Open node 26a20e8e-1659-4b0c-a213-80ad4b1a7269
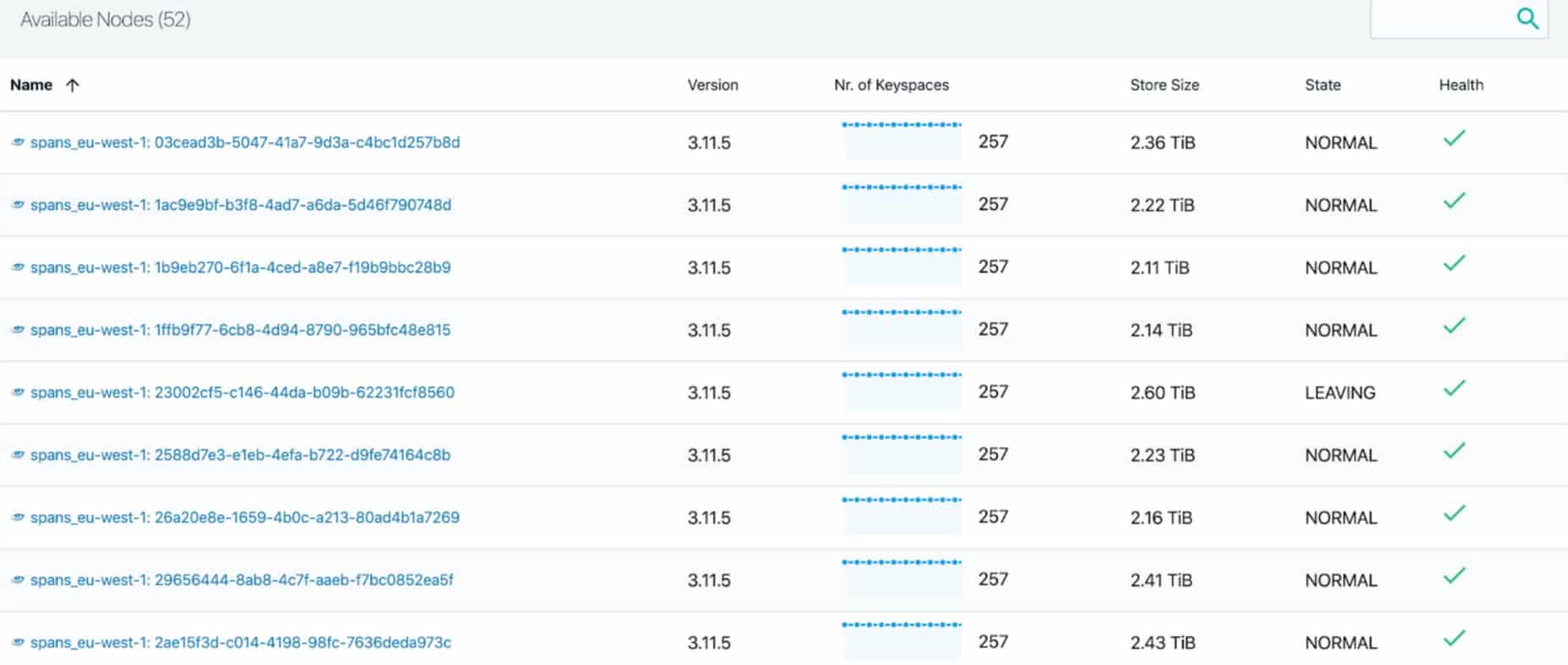1568x665 pixels. [x=245, y=518]
